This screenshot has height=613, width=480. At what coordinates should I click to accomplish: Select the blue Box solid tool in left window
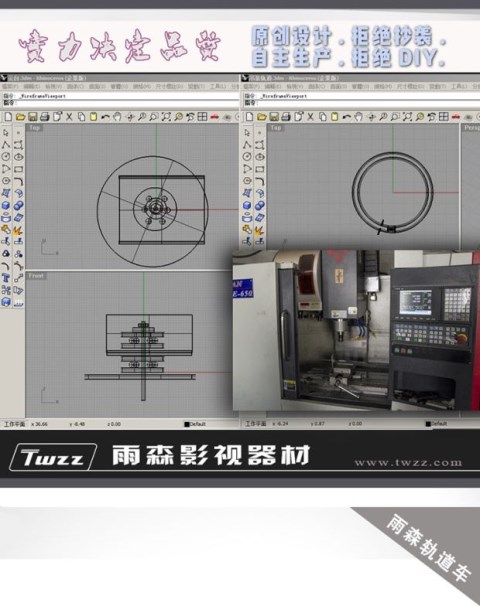(6, 205)
